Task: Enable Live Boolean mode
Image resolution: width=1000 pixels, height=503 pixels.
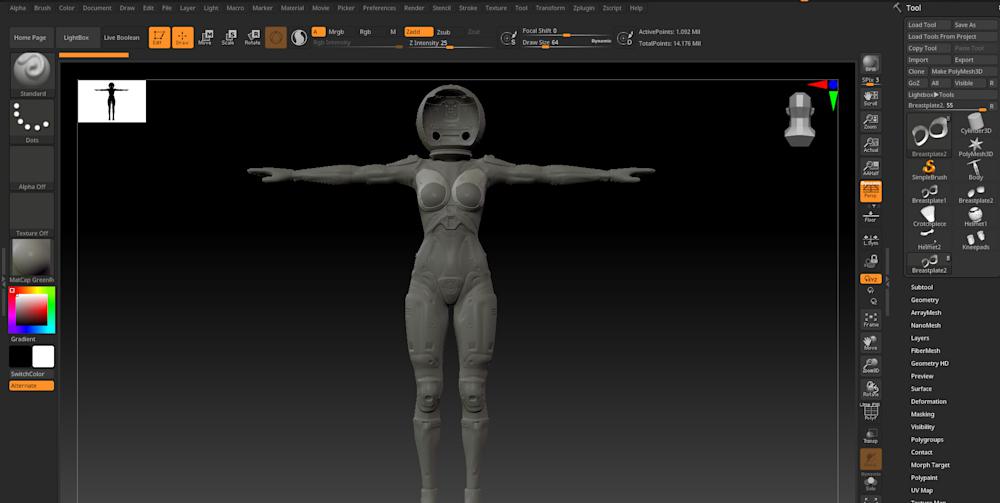Action: click(x=122, y=38)
